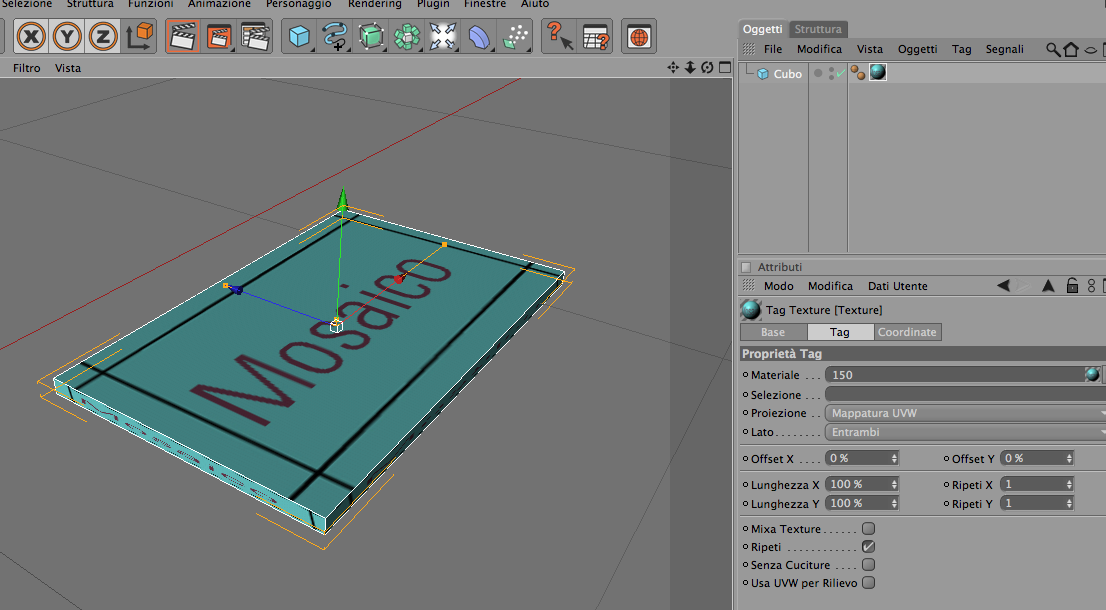Viewport: 1106px width, 610px height.
Task: Open the viewport Filtro menu
Action: (x=27, y=68)
